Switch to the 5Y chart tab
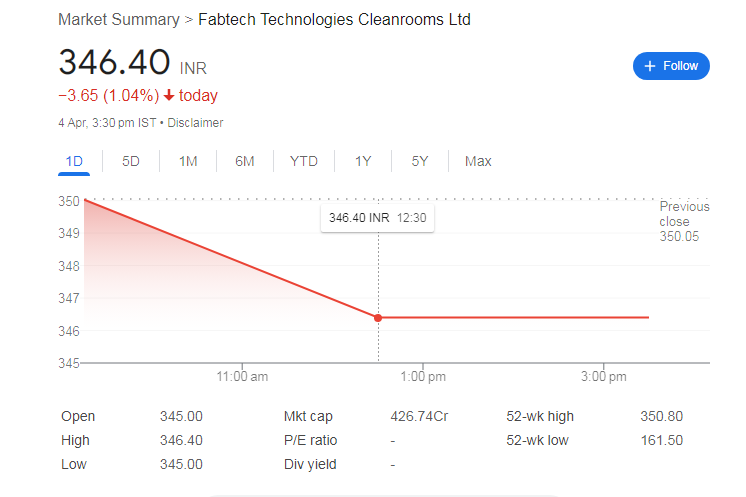The width and height of the screenshot is (746, 497). click(420, 161)
